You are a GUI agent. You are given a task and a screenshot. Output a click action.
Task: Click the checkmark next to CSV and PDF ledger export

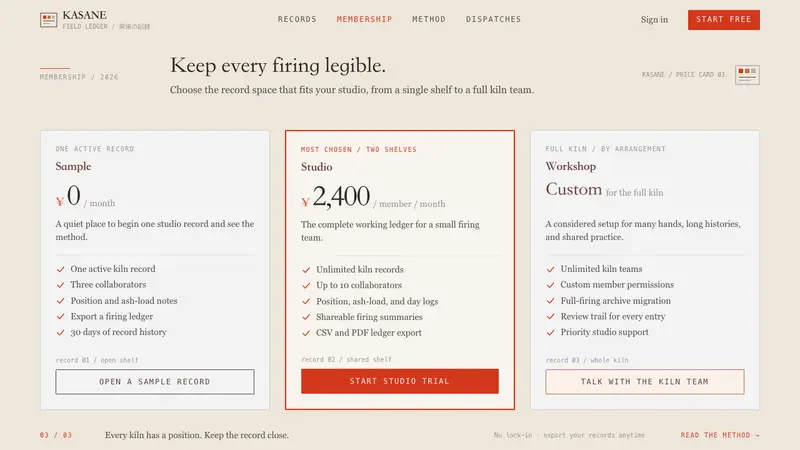(306, 333)
